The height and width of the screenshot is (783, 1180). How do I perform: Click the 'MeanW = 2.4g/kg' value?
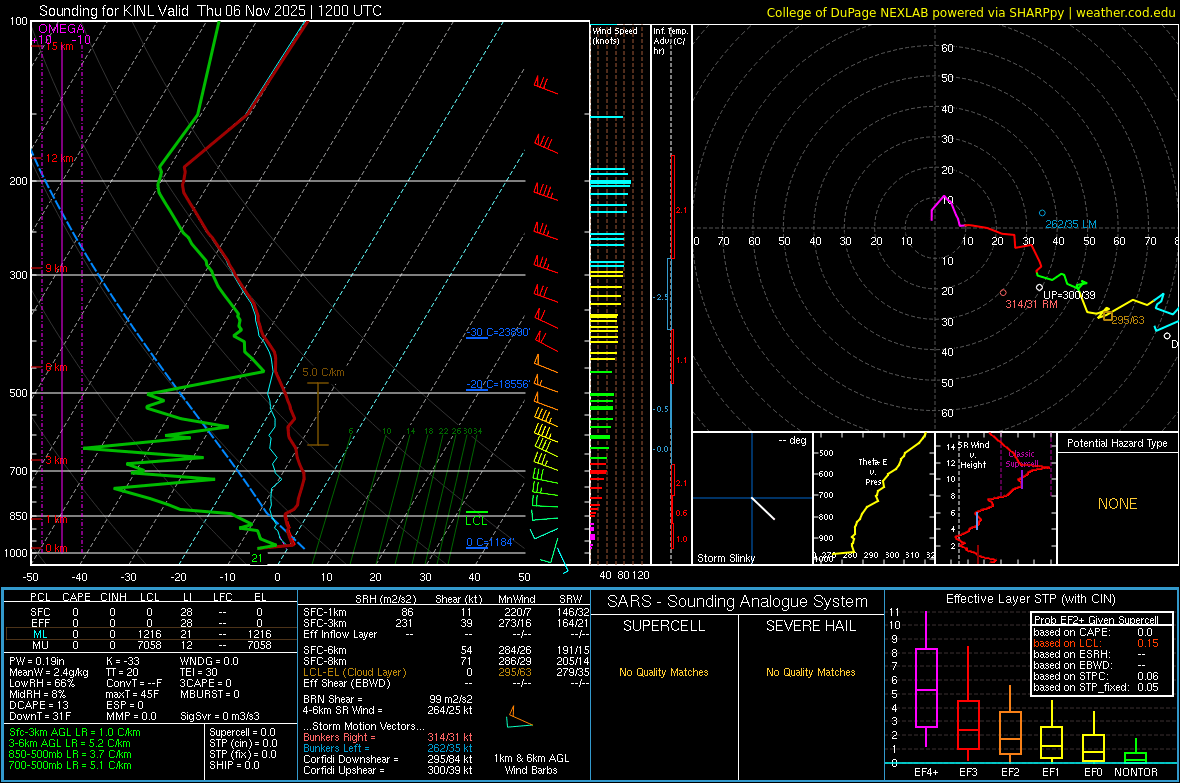pyautogui.click(x=48, y=672)
